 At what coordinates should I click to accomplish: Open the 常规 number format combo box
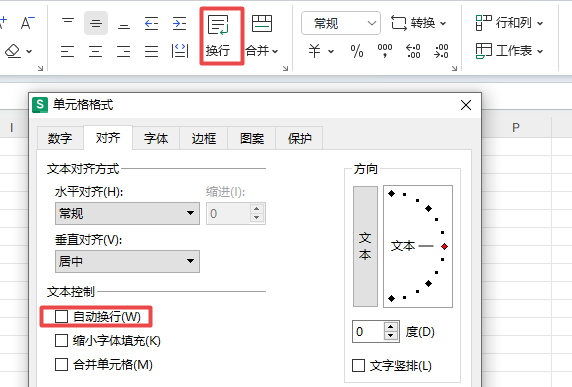point(341,23)
